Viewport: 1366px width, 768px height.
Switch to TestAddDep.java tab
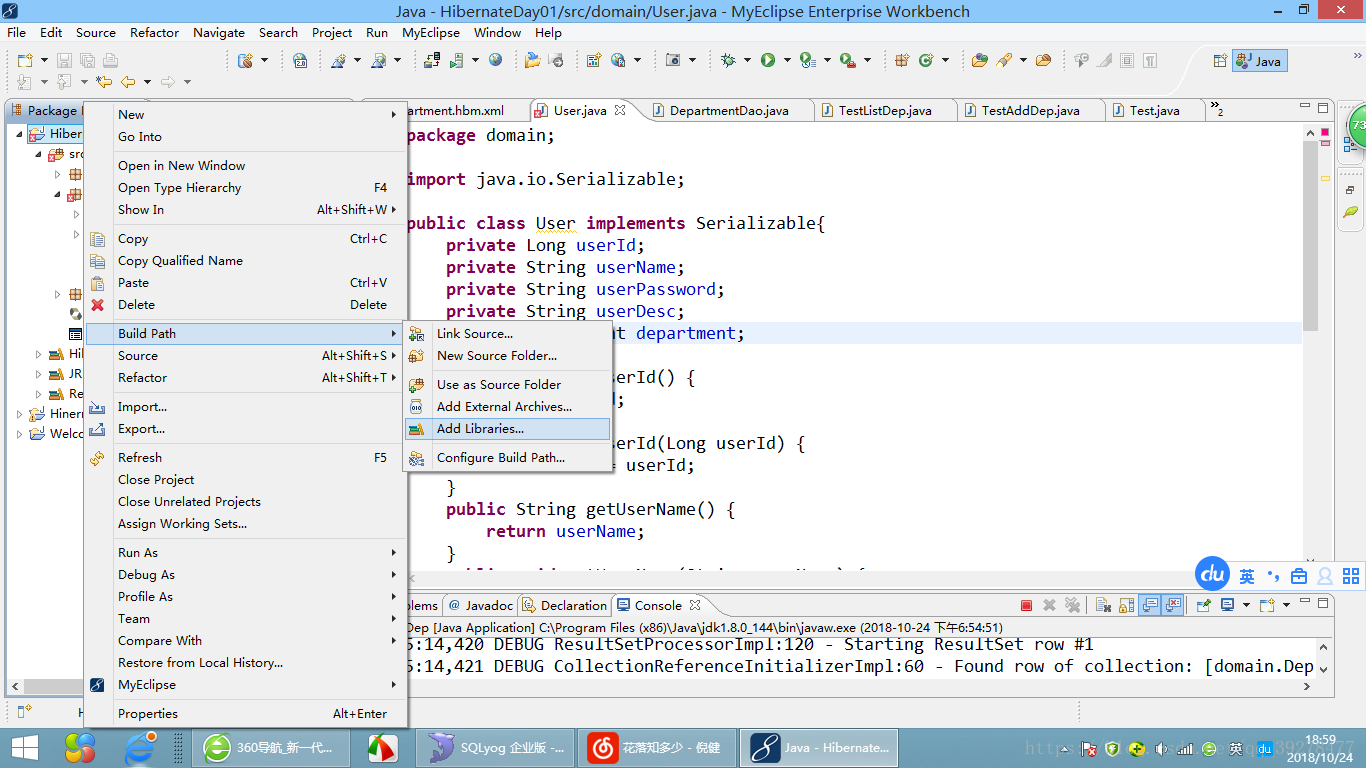[1030, 111]
